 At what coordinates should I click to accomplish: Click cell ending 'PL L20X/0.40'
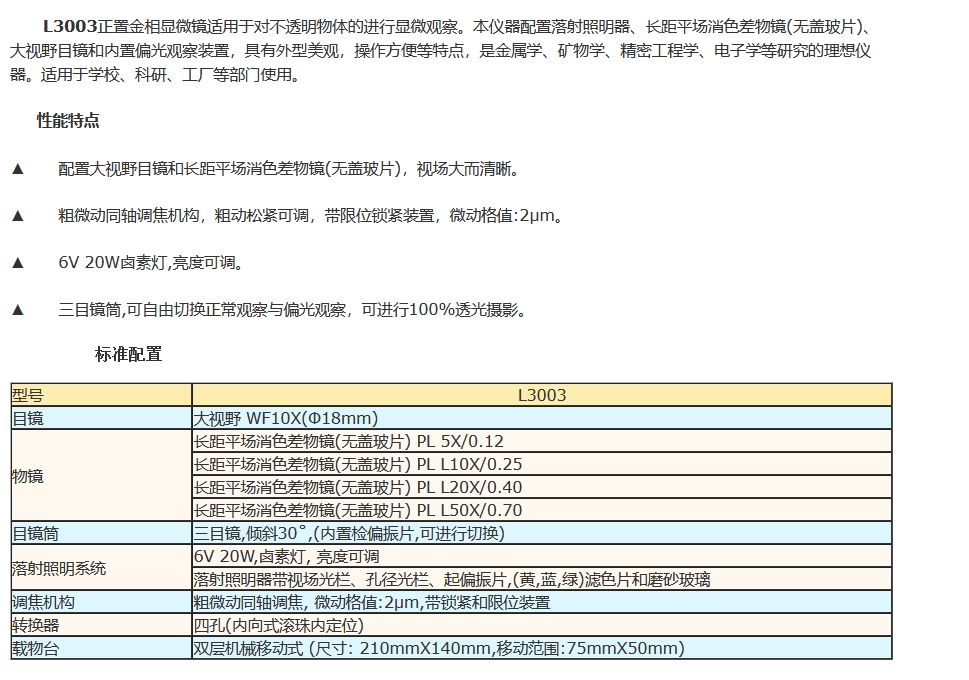542,487
